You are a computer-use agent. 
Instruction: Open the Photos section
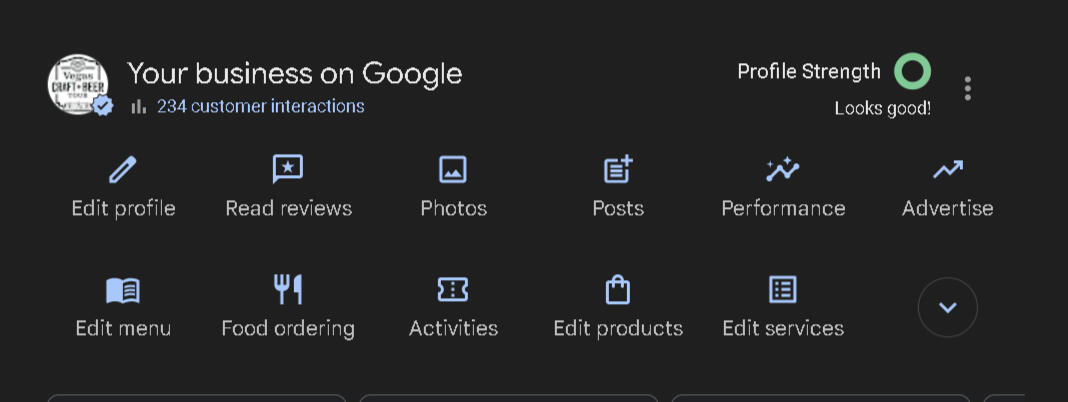pyautogui.click(x=453, y=171)
